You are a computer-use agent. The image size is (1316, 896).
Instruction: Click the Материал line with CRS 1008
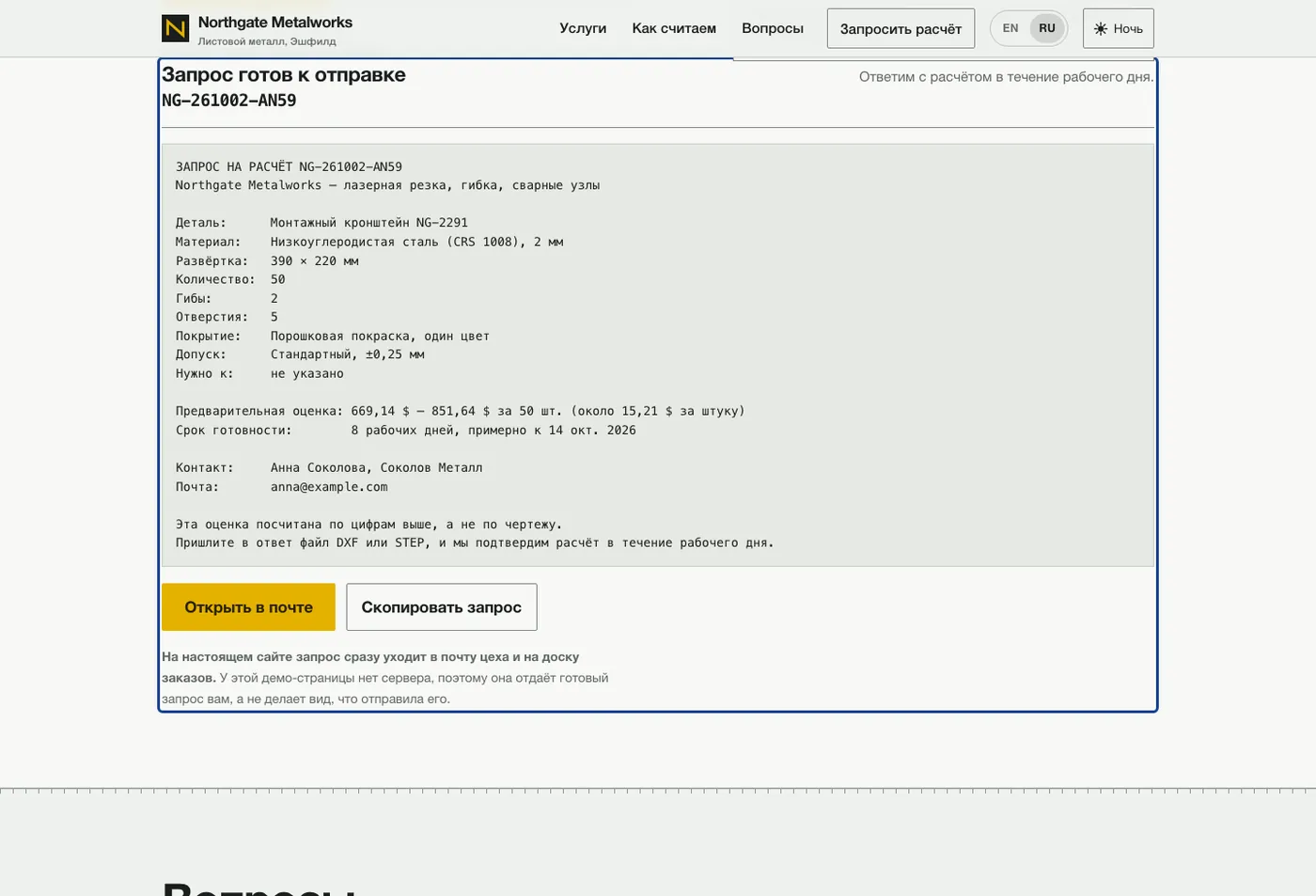[x=369, y=242]
